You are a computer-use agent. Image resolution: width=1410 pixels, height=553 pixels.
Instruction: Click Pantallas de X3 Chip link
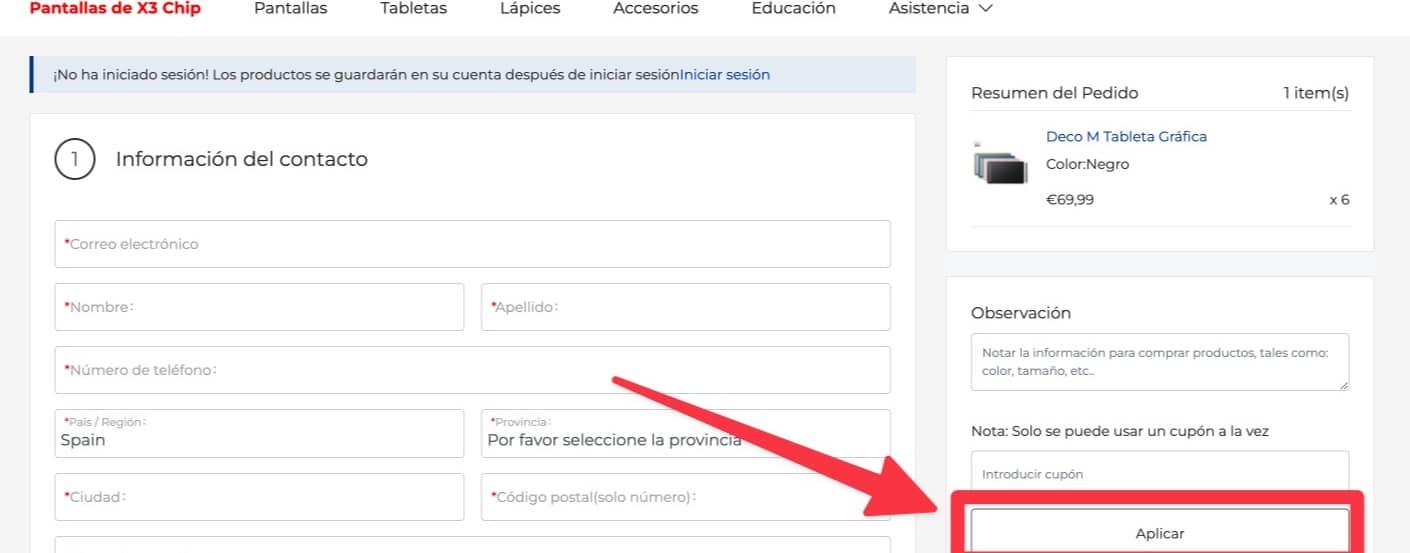(x=115, y=9)
